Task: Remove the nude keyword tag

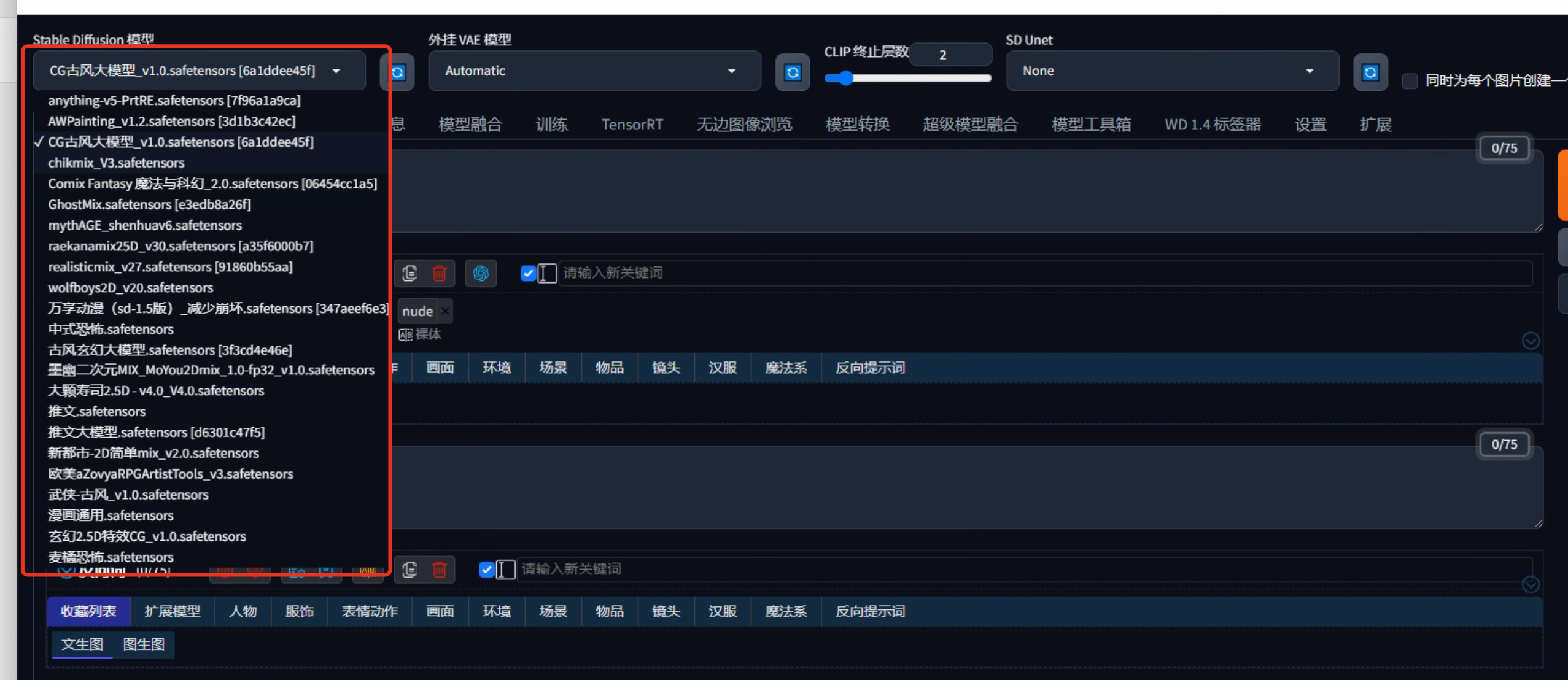Action: pyautogui.click(x=446, y=311)
